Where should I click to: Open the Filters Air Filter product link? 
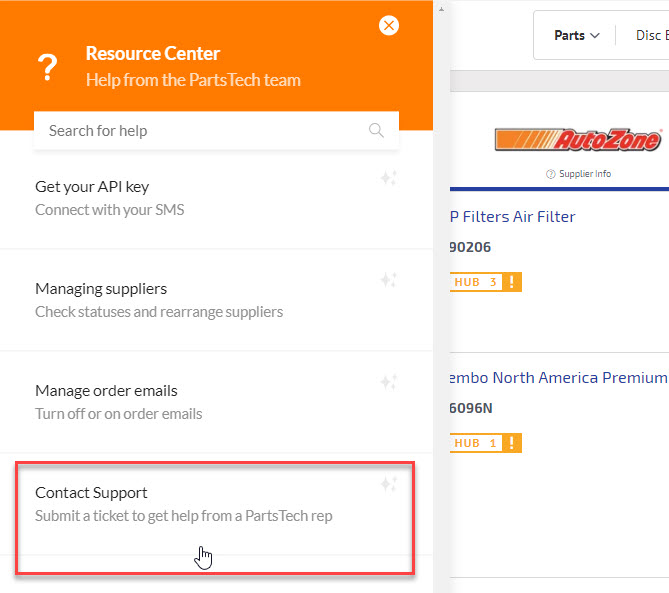[x=512, y=217]
